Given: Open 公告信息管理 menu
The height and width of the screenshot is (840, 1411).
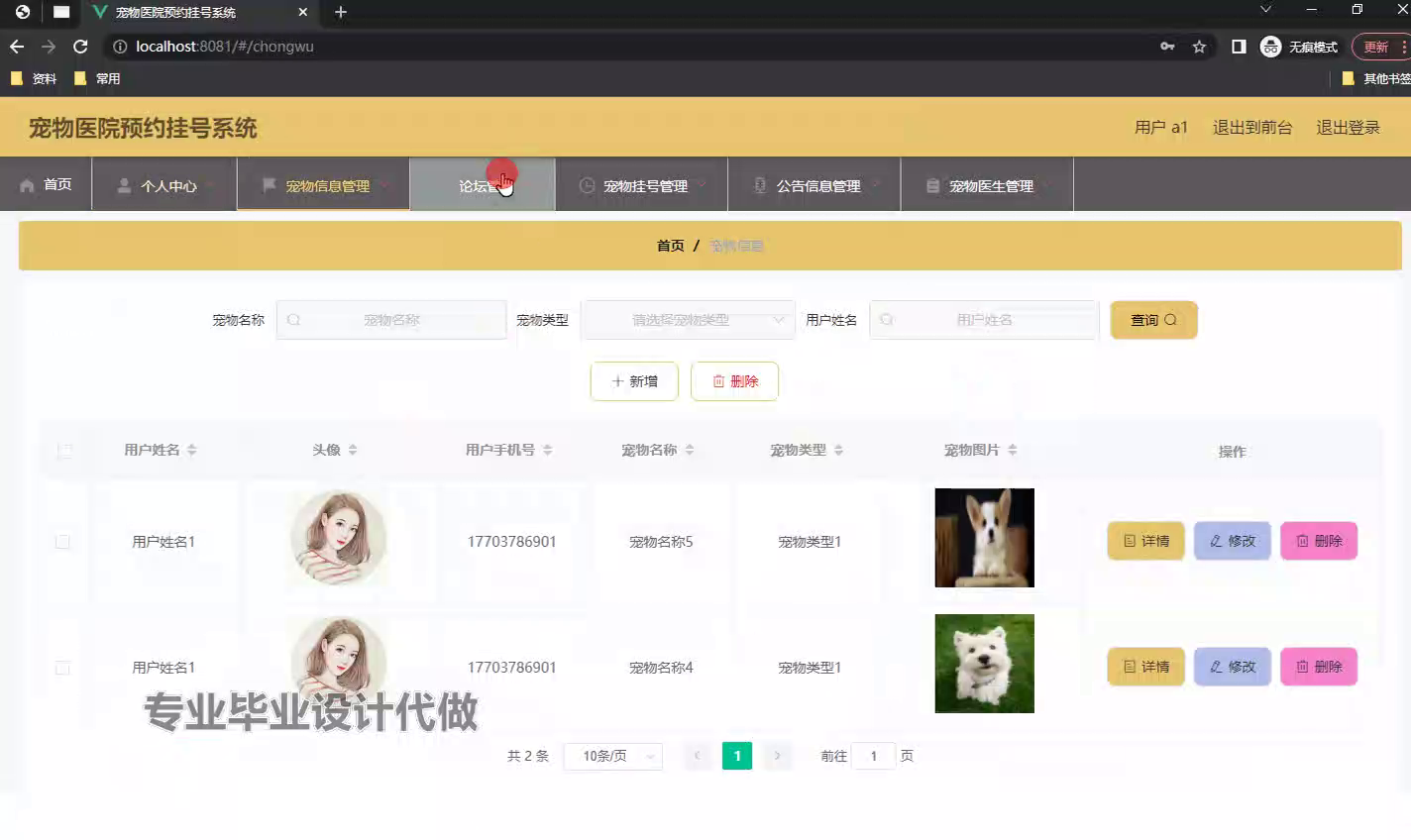Looking at the screenshot, I should pos(814,184).
